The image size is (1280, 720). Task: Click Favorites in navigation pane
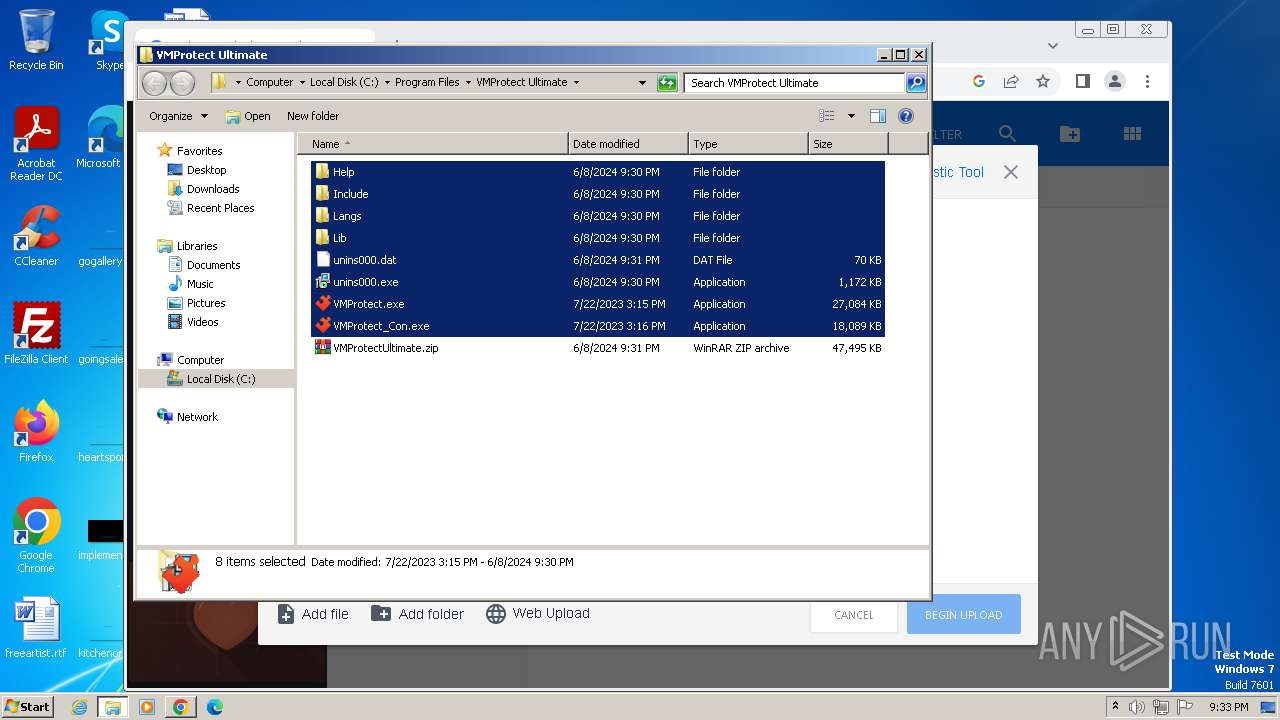click(x=199, y=151)
